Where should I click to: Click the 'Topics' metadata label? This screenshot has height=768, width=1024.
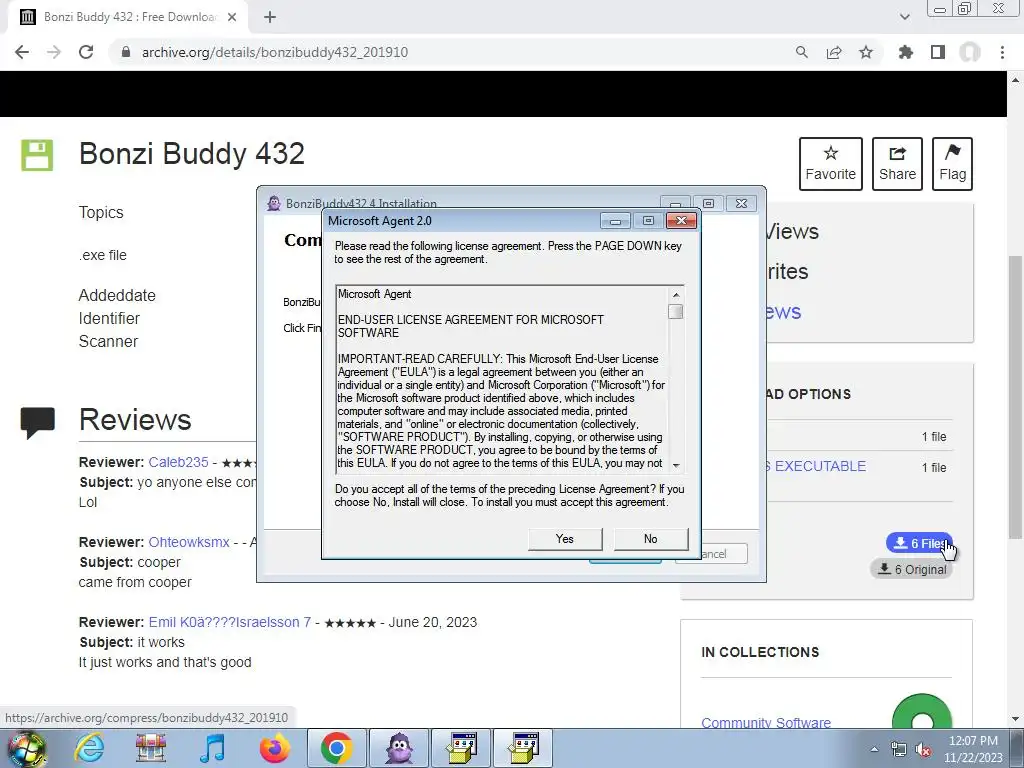(101, 212)
